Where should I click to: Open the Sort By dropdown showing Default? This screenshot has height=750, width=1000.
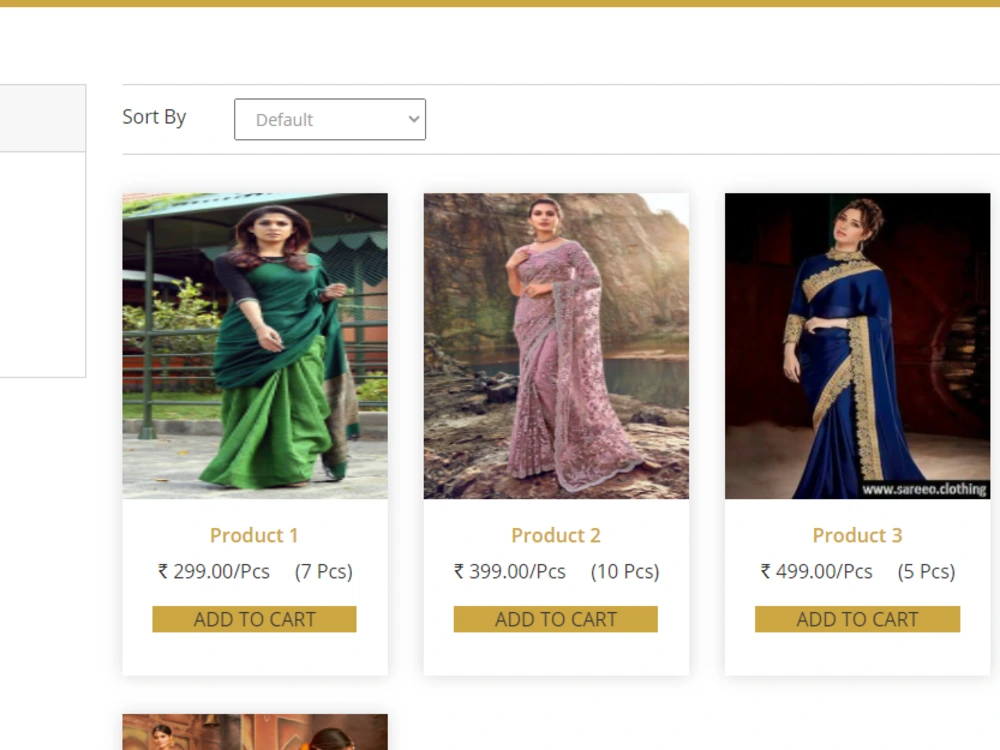(x=330, y=119)
